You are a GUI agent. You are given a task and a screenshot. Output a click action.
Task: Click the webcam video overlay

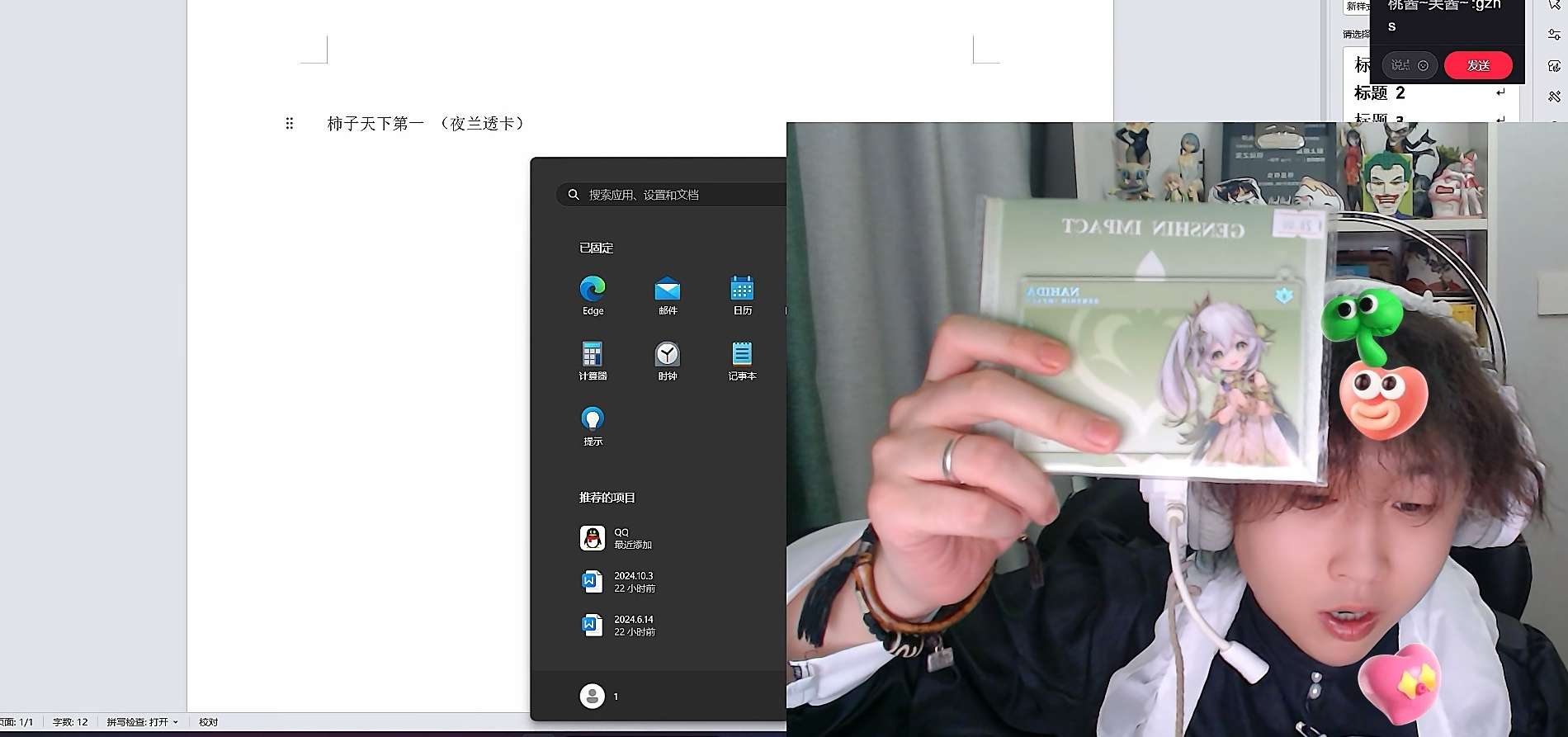(1177, 429)
